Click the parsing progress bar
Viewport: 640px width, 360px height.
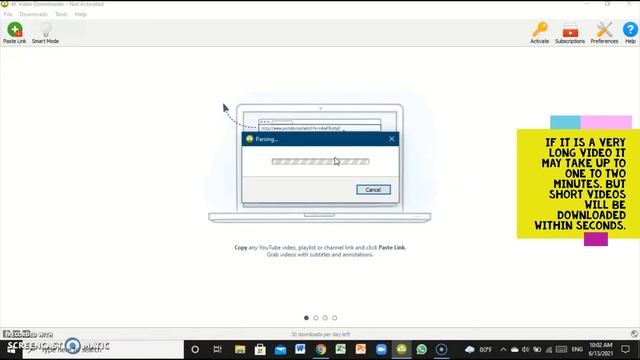(x=320, y=162)
